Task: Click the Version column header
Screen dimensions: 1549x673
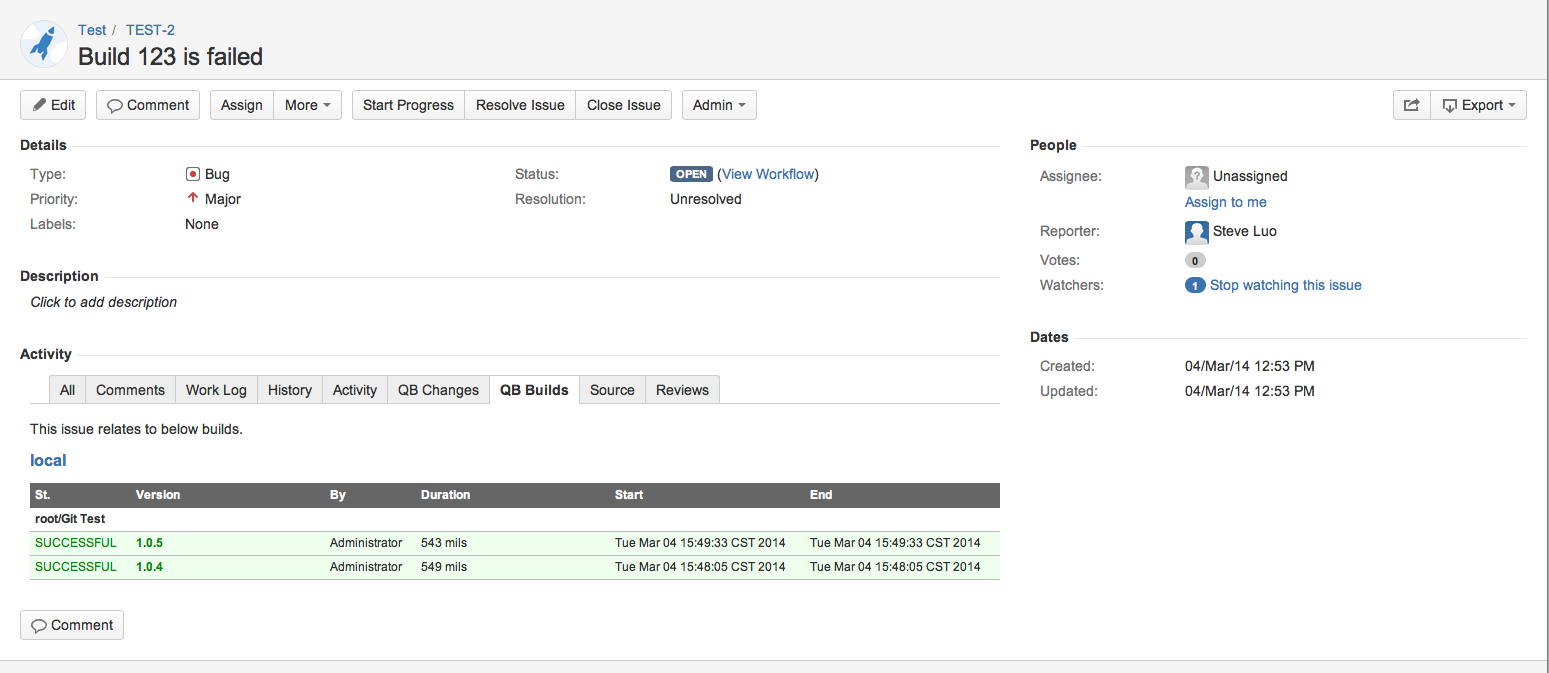Action: click(x=158, y=495)
